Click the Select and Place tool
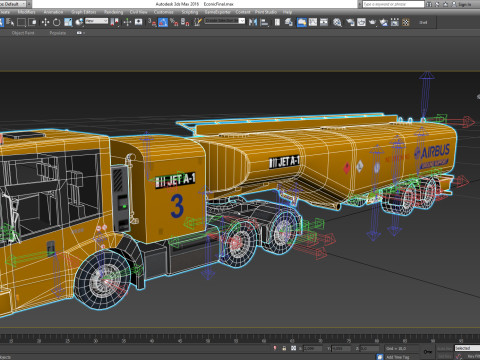The width and height of the screenshot is (480, 360). pyautogui.click(x=79, y=22)
